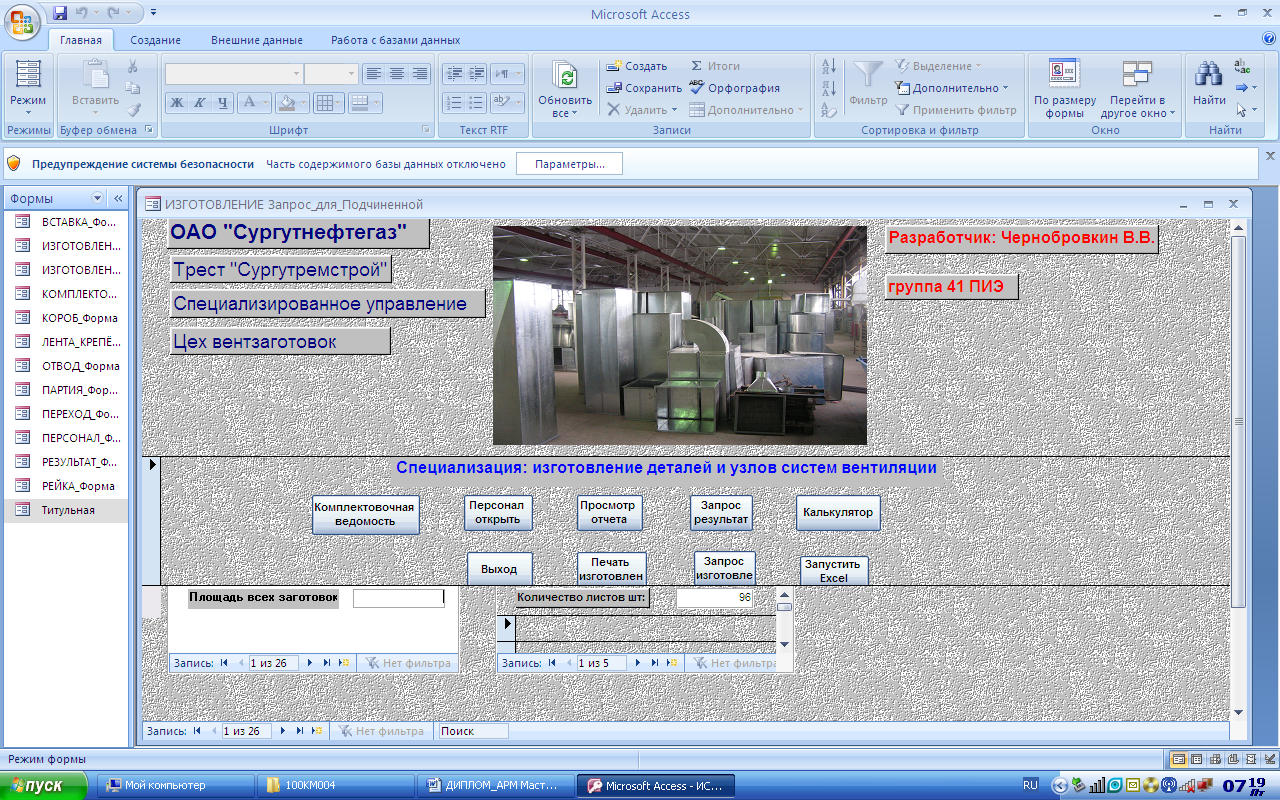
Task: Click the numbered list icon in Текст RTF
Action: (x=453, y=102)
